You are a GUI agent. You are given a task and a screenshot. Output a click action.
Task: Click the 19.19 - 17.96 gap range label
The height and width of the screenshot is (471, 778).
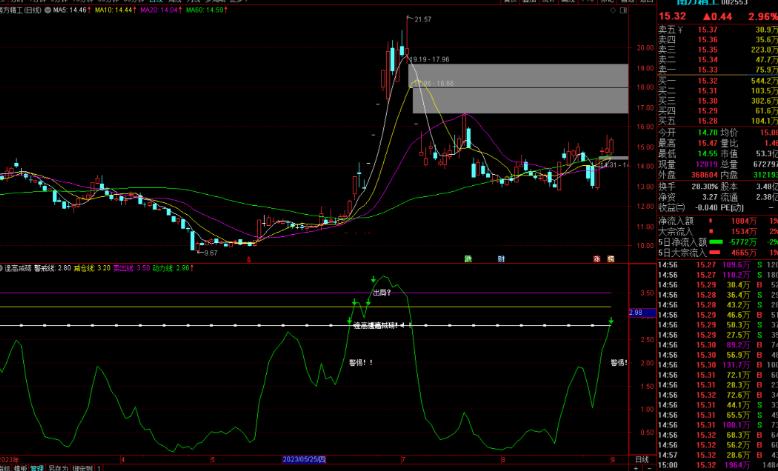click(x=430, y=59)
